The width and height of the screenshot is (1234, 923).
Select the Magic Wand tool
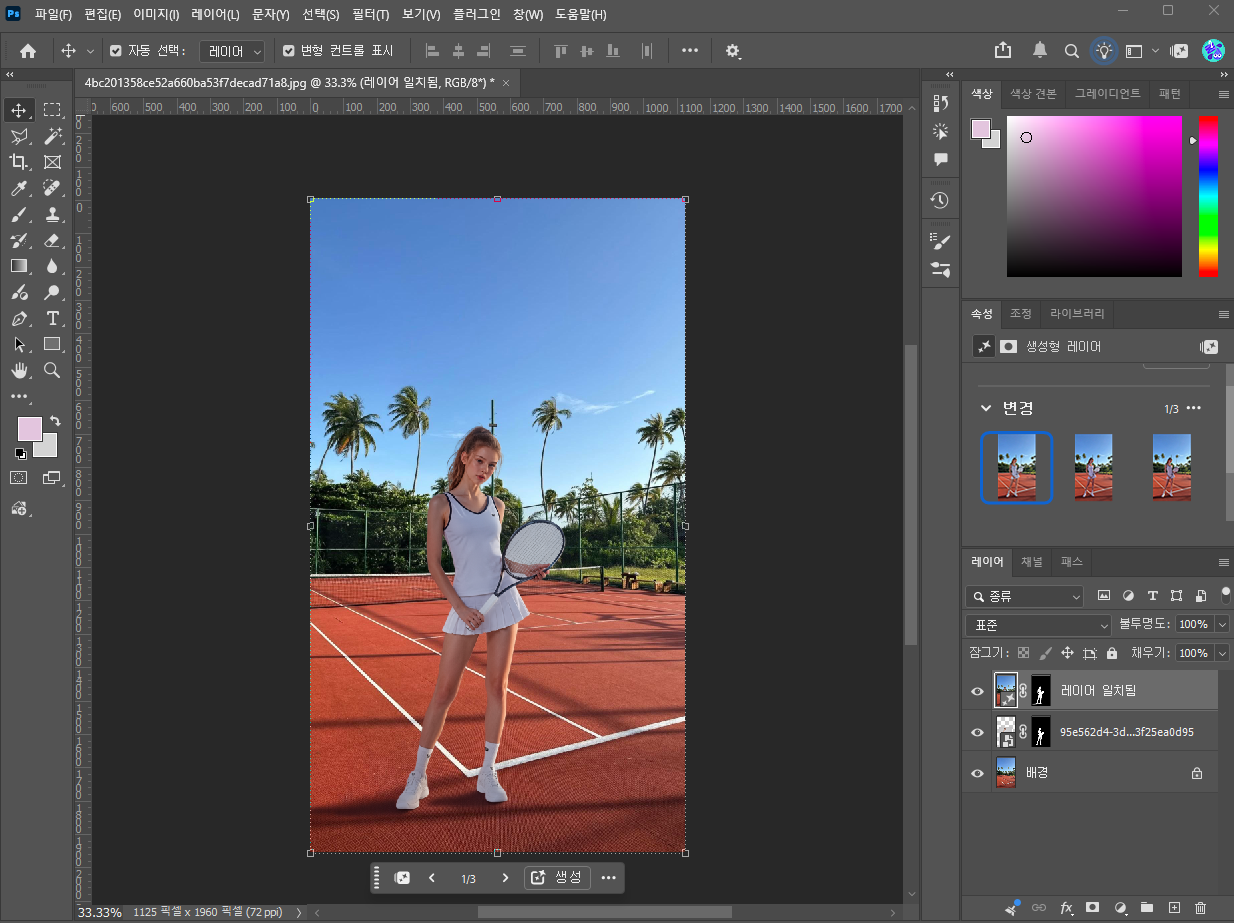click(x=52, y=136)
